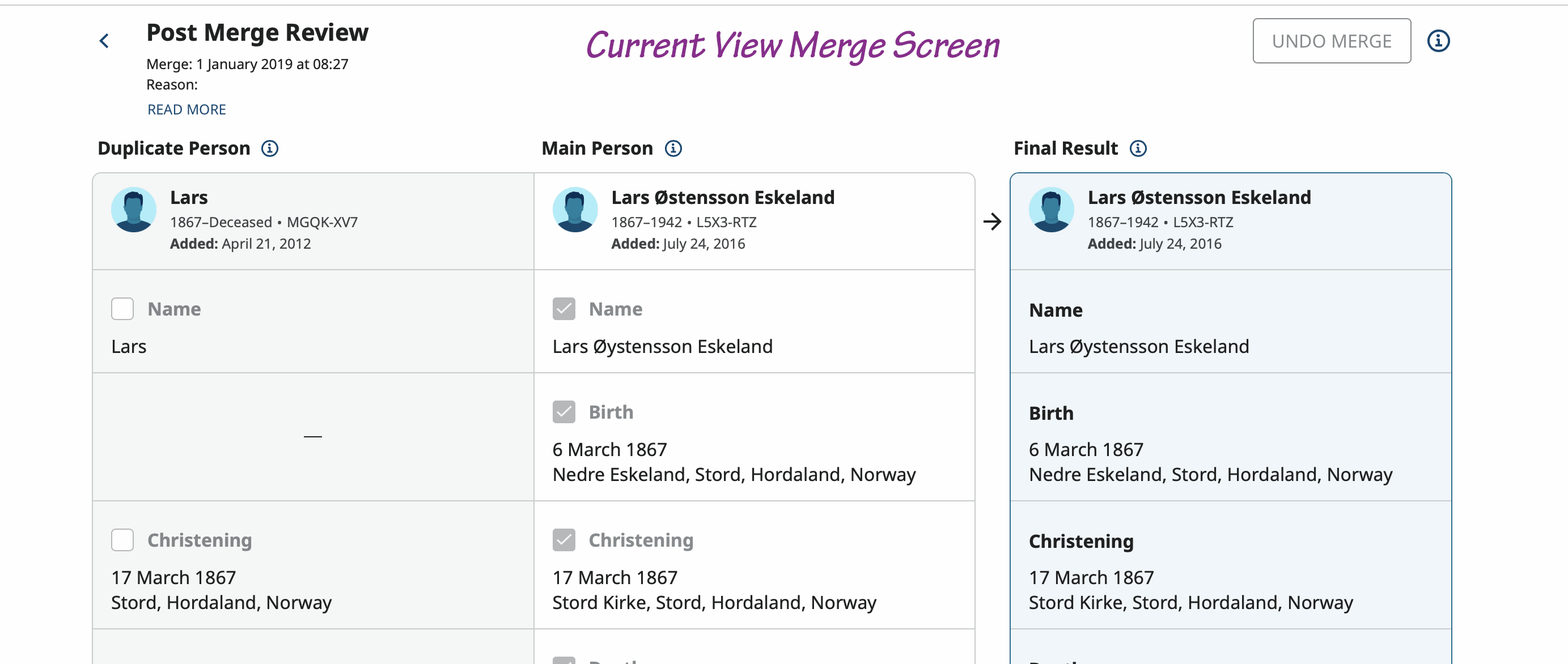Viewport: 1568px width, 664px height.
Task: Go back using the left chevron arrow
Action: [x=104, y=41]
